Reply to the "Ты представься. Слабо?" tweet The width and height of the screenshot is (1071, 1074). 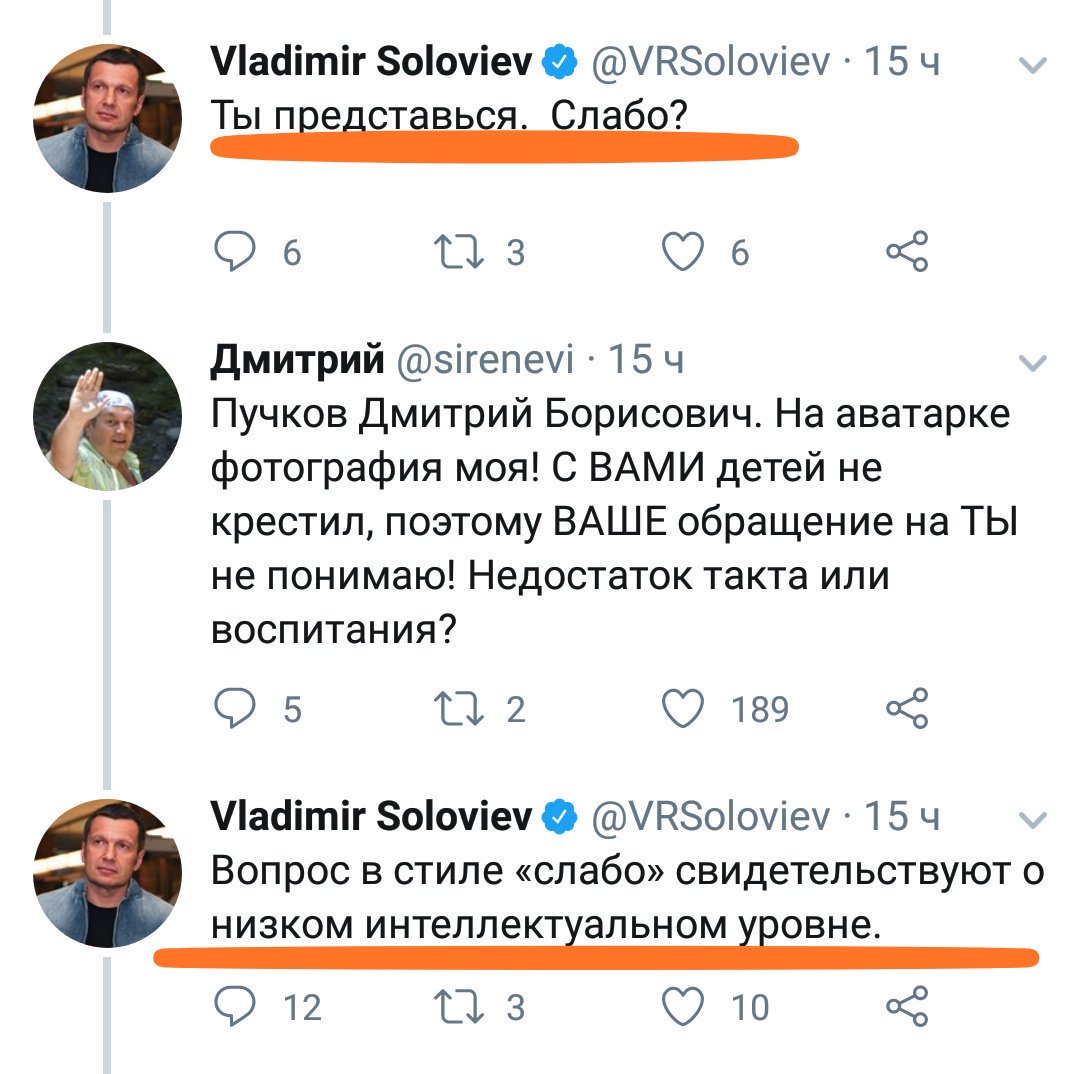pyautogui.click(x=235, y=252)
